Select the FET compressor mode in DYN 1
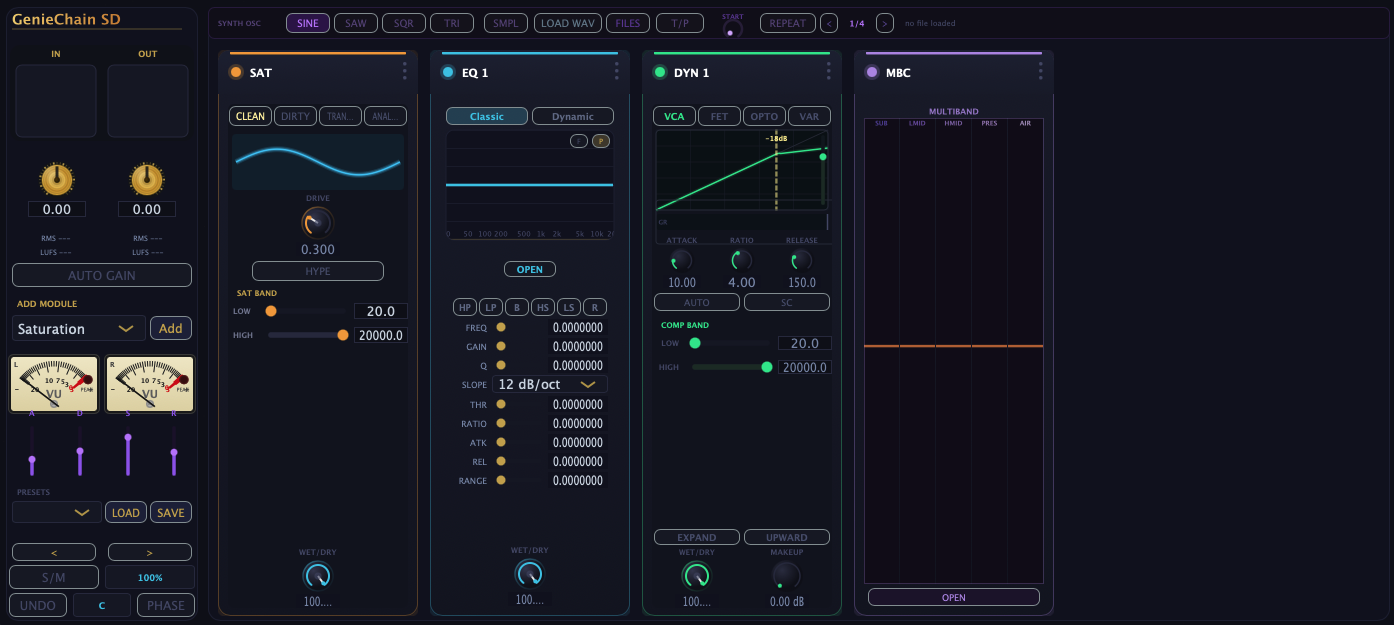 tap(719, 116)
